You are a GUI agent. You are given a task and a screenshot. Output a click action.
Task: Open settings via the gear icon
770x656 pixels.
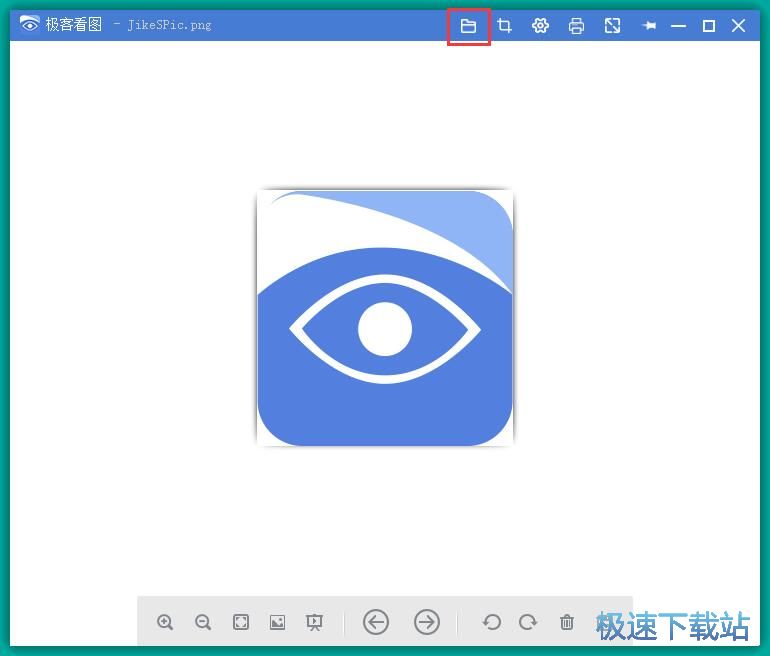click(540, 26)
